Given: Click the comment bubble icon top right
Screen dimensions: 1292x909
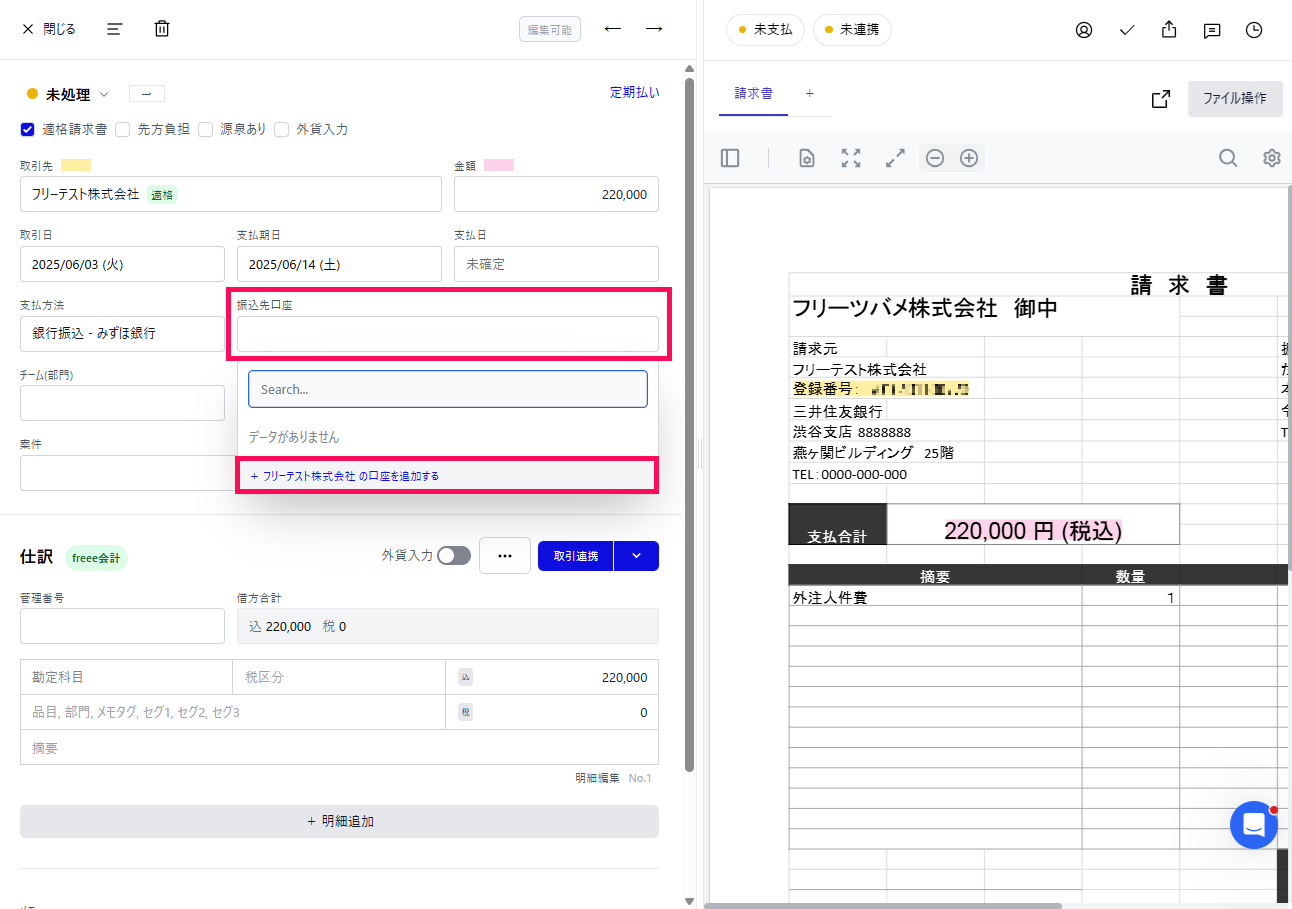Looking at the screenshot, I should click(1212, 29).
